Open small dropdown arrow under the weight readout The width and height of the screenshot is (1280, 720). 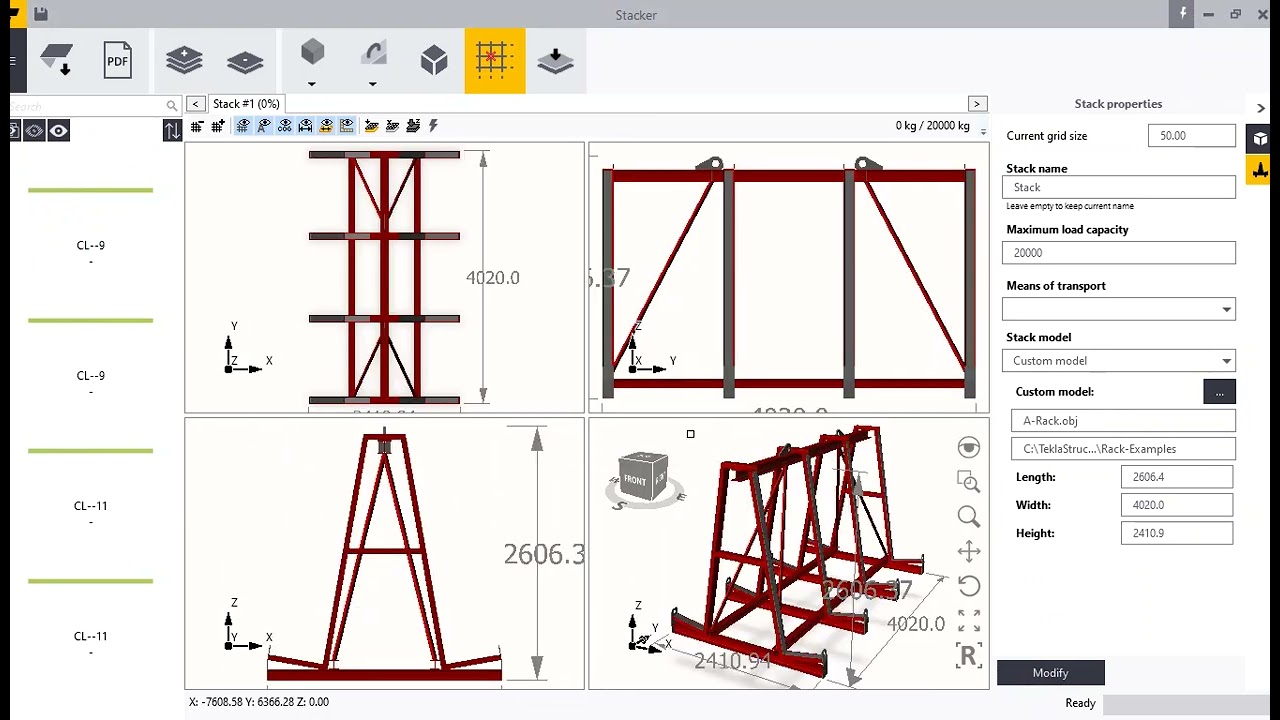click(x=983, y=133)
